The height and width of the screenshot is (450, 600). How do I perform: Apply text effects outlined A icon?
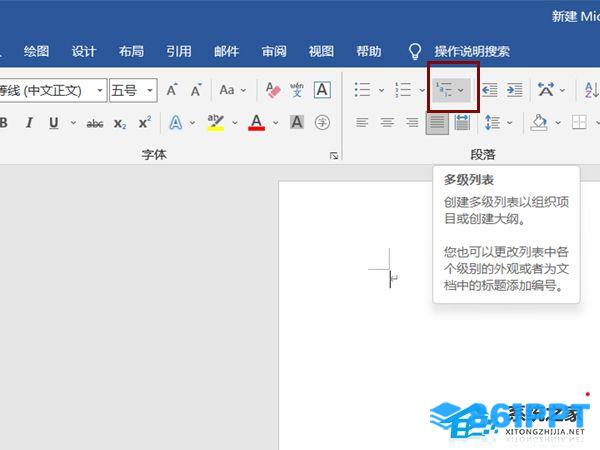(176, 123)
